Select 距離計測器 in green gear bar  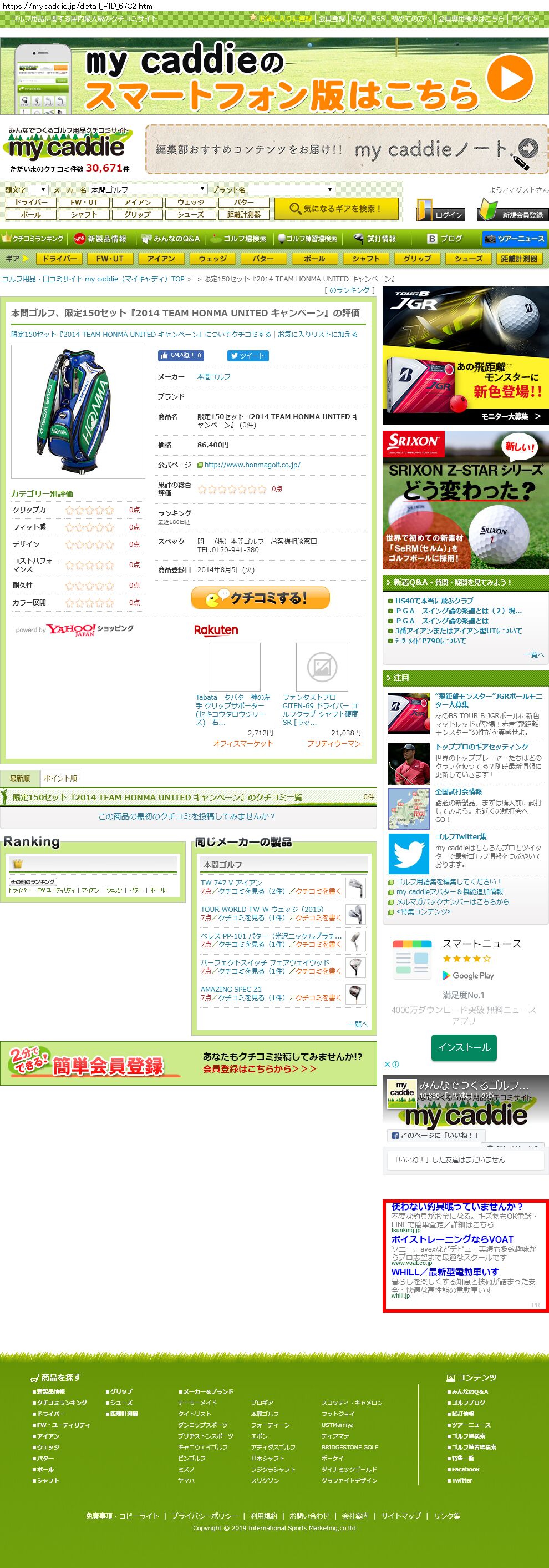click(x=519, y=259)
